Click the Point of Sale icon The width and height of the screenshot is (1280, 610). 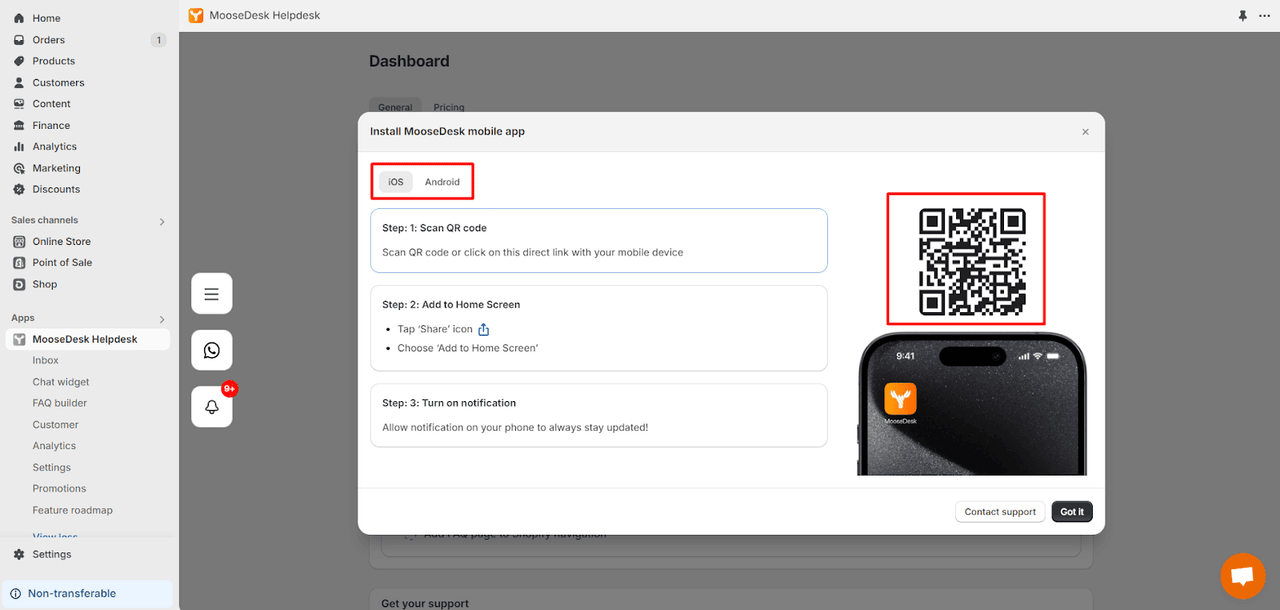coord(19,263)
